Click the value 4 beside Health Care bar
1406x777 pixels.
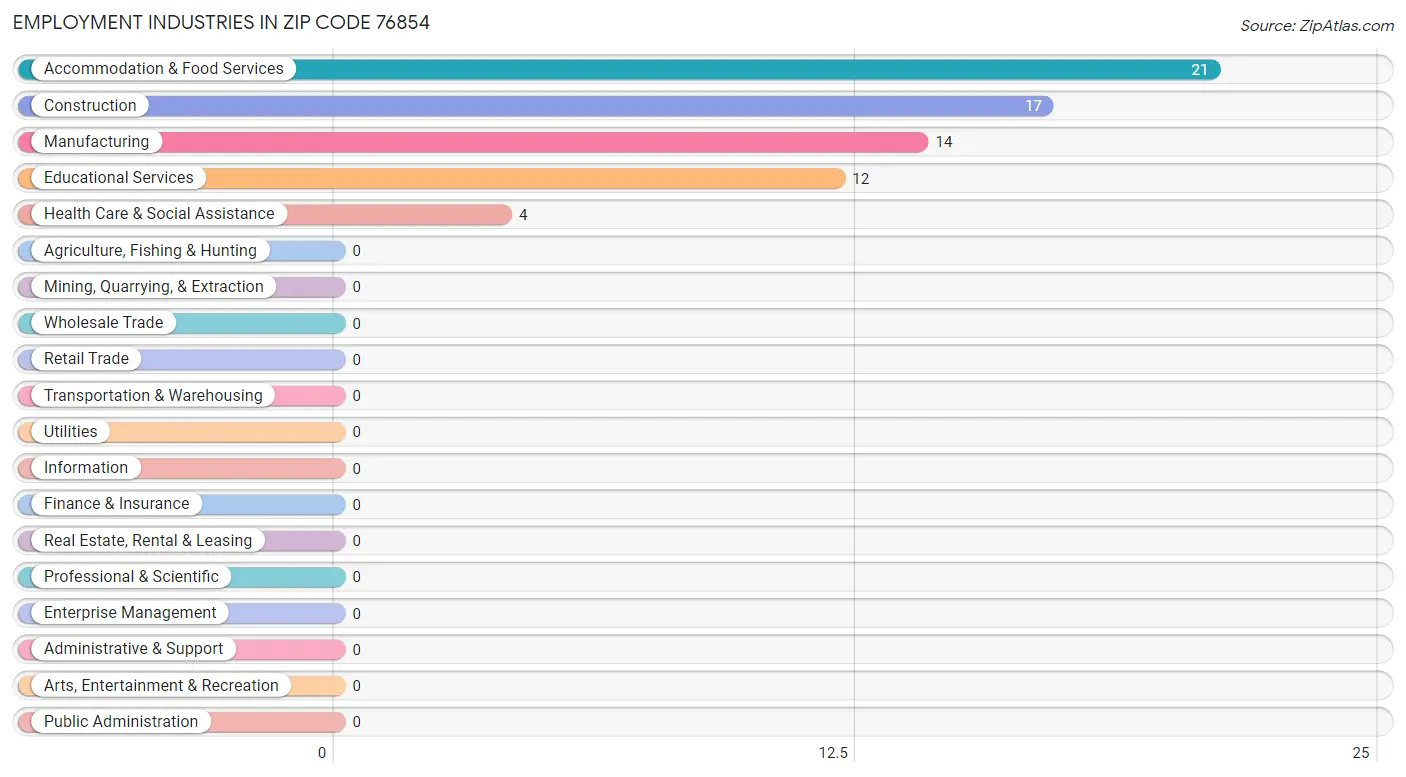coord(523,215)
